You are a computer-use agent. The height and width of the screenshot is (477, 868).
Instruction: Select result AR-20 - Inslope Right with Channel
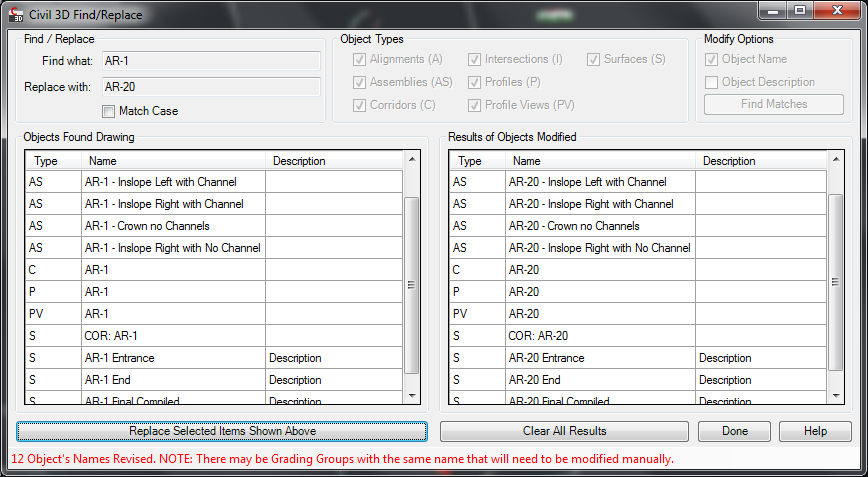[638, 204]
